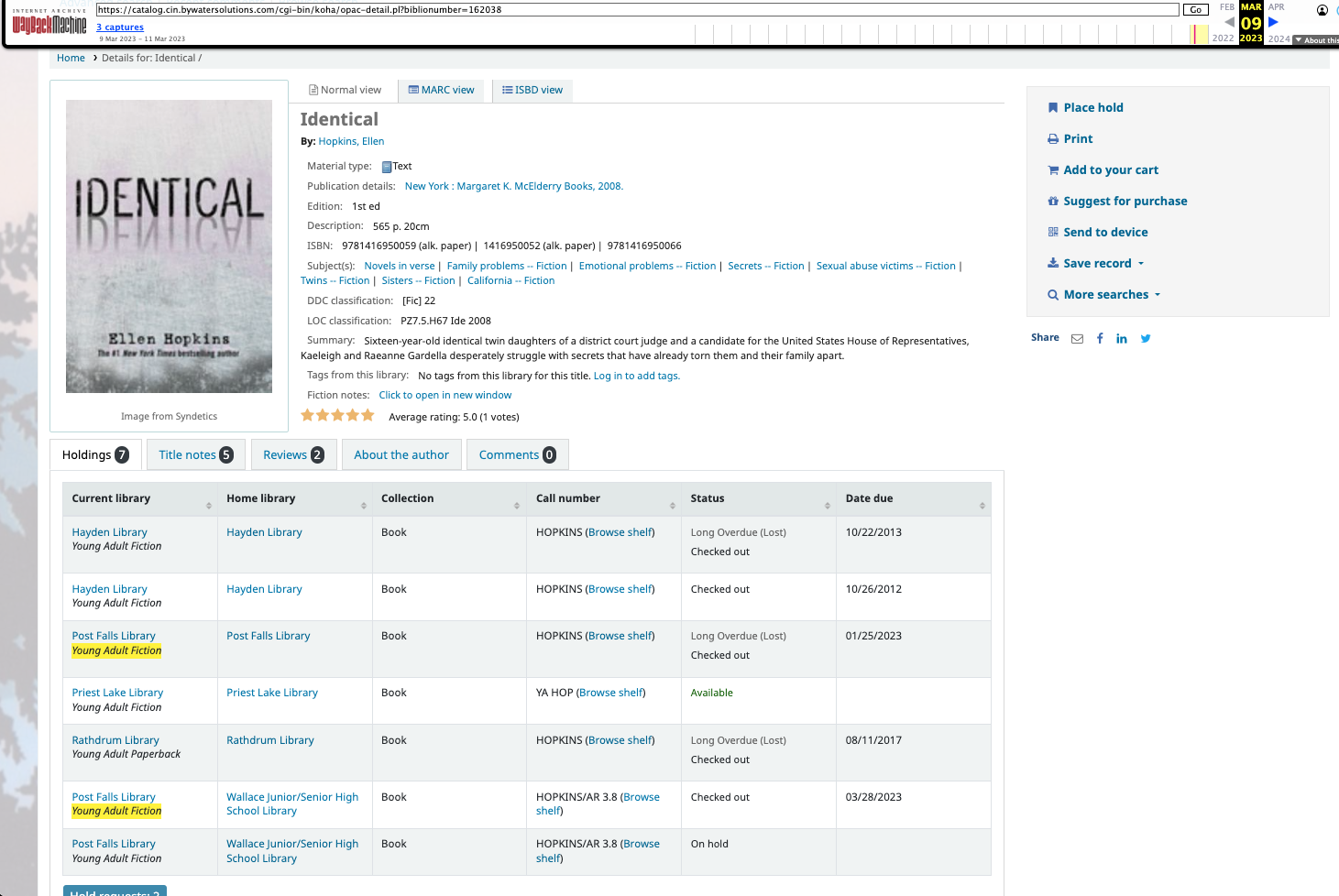1339x896 pixels.
Task: Click the Add to your cart icon
Action: (x=1053, y=169)
